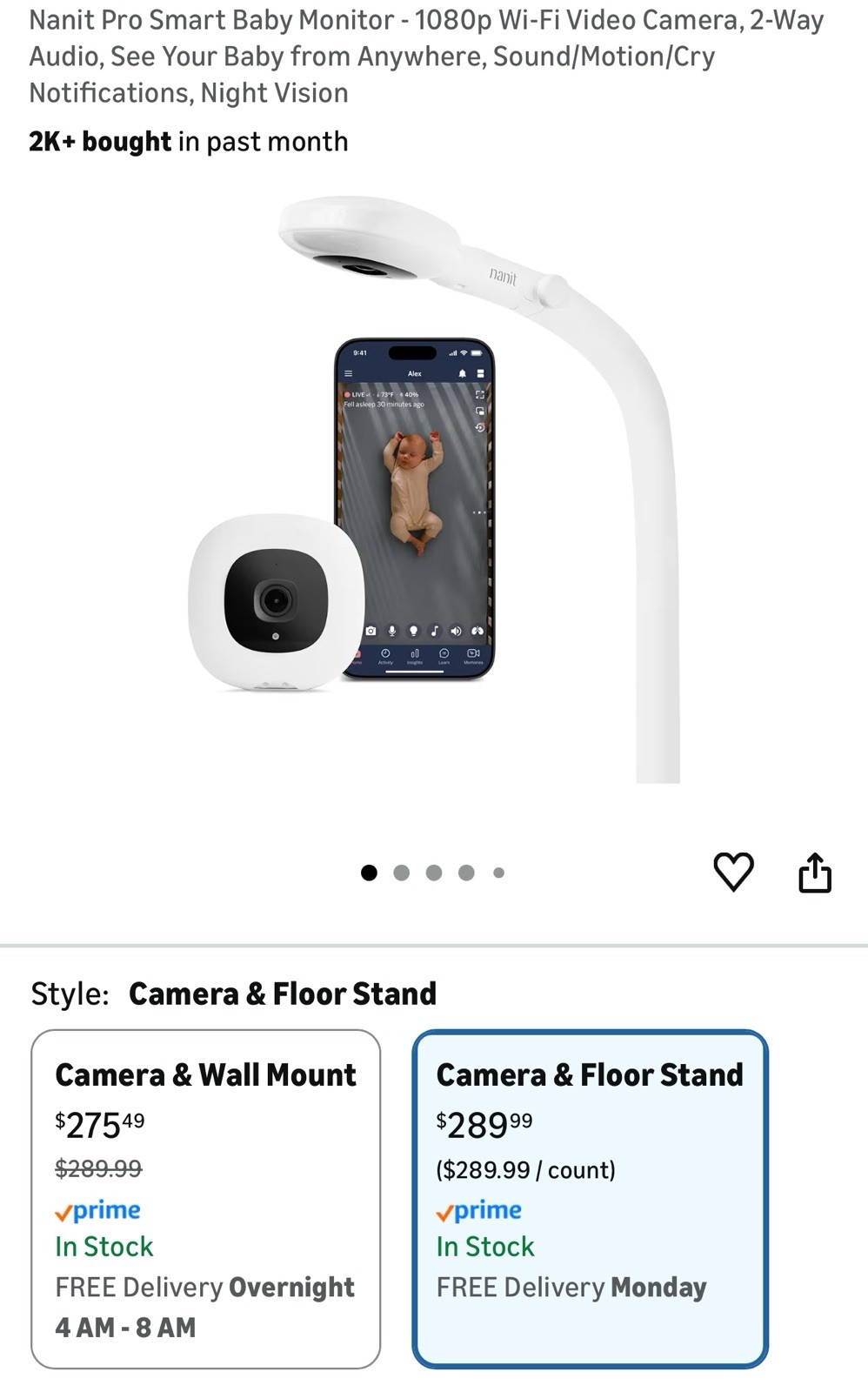Tap the share icon

tap(815, 872)
